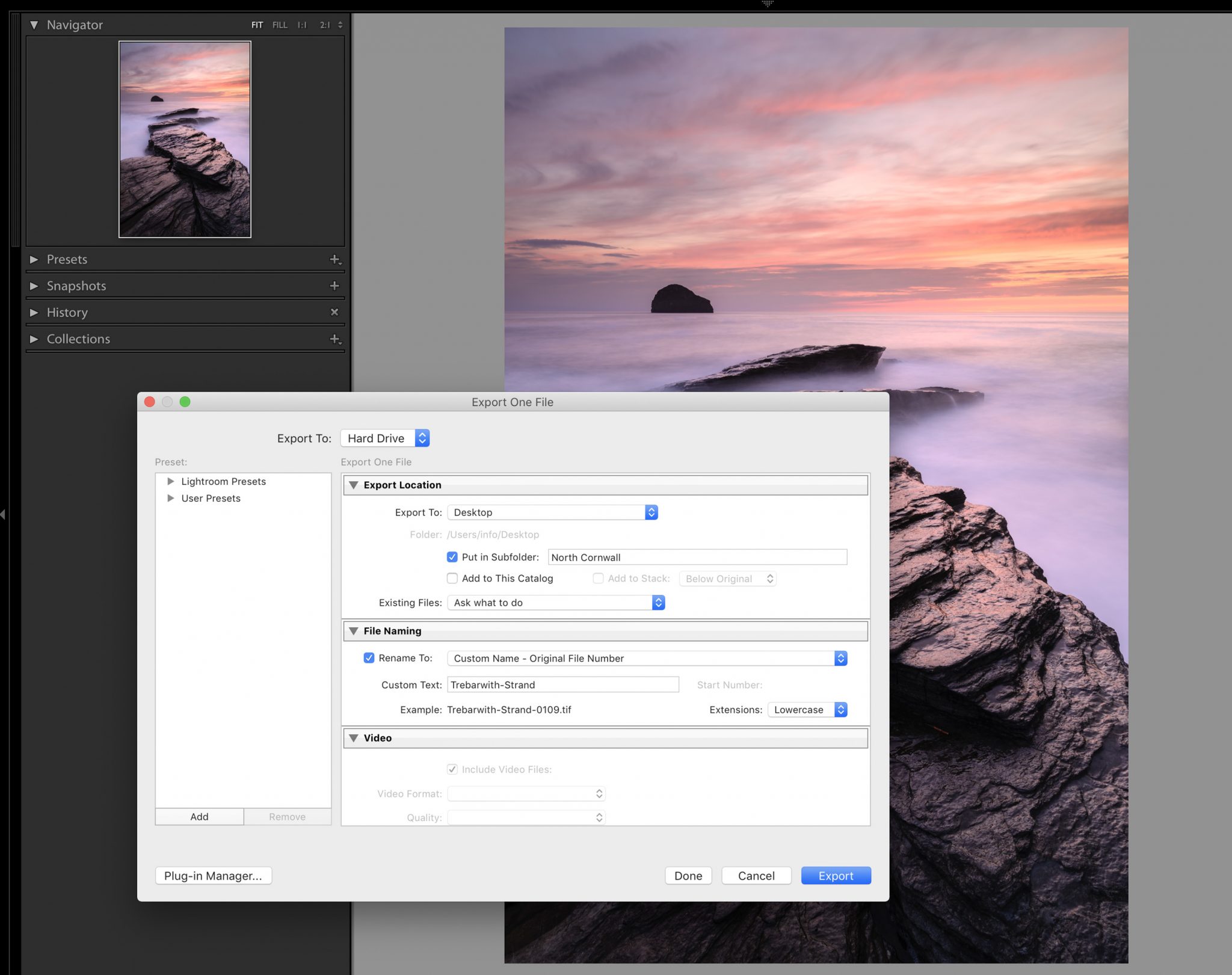Select 1:1 zoom level in Navigator
This screenshot has height=975, width=1232.
[301, 25]
